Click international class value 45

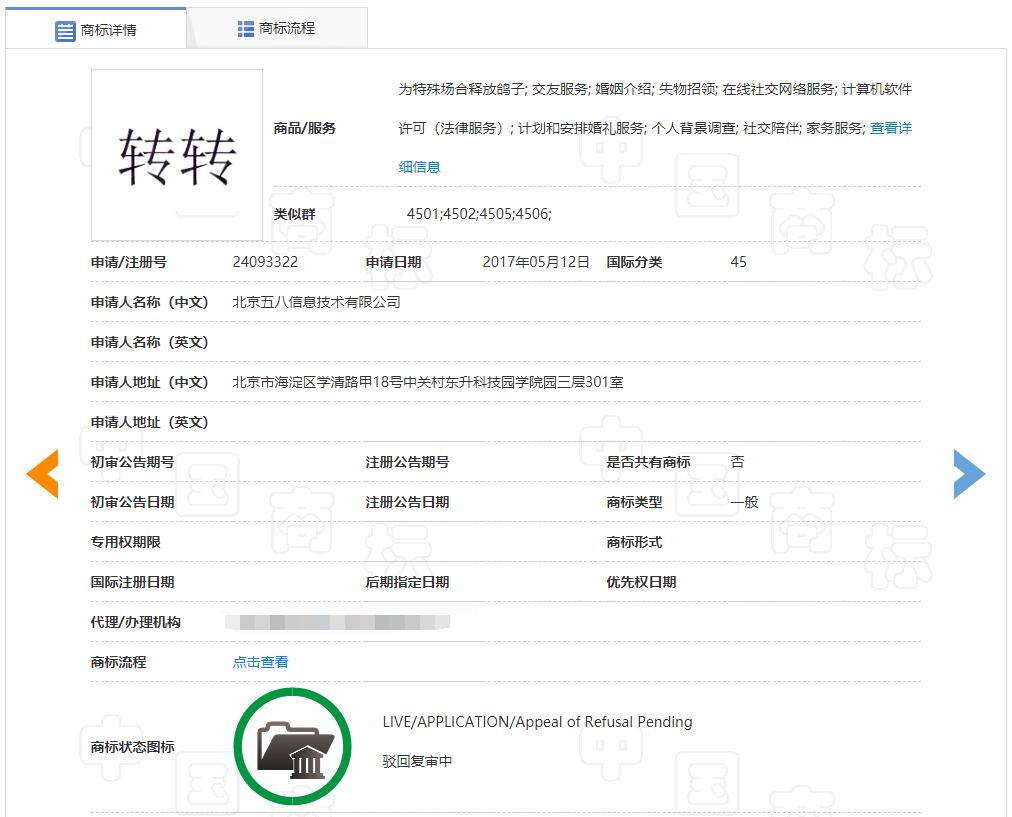coord(738,262)
